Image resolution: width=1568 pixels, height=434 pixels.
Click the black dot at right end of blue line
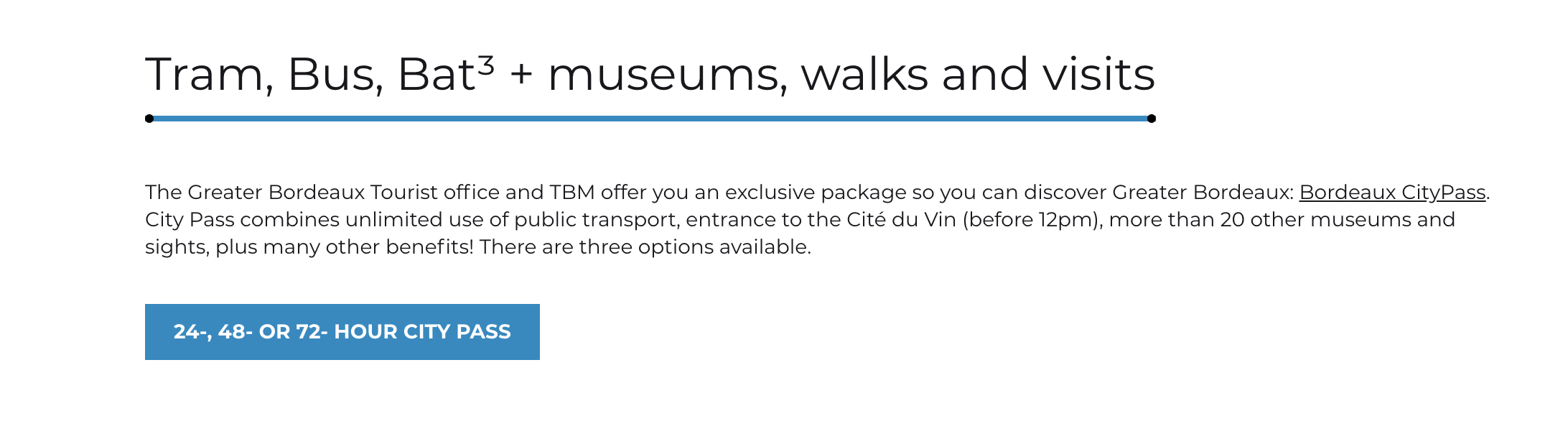[1152, 119]
